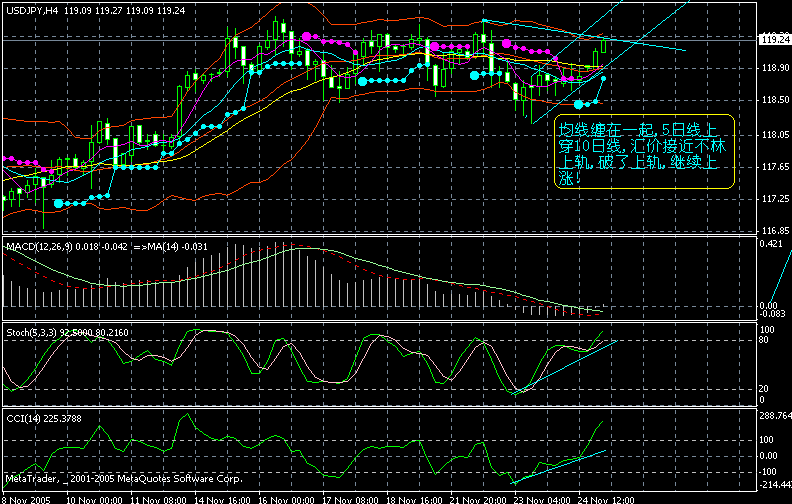
Task: Click the 118.05 price axis label
Action: tap(775, 134)
